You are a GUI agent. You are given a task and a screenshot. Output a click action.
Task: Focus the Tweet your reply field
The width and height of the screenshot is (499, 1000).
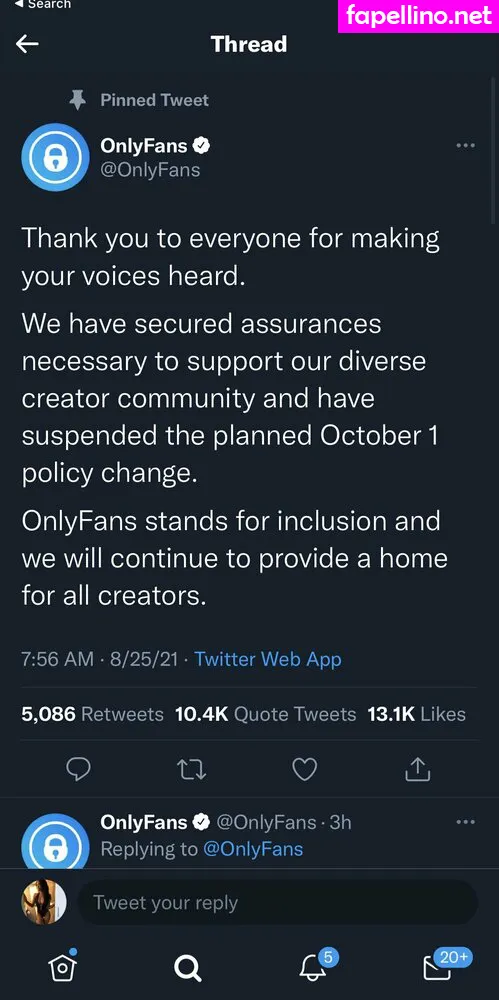[x=278, y=902]
